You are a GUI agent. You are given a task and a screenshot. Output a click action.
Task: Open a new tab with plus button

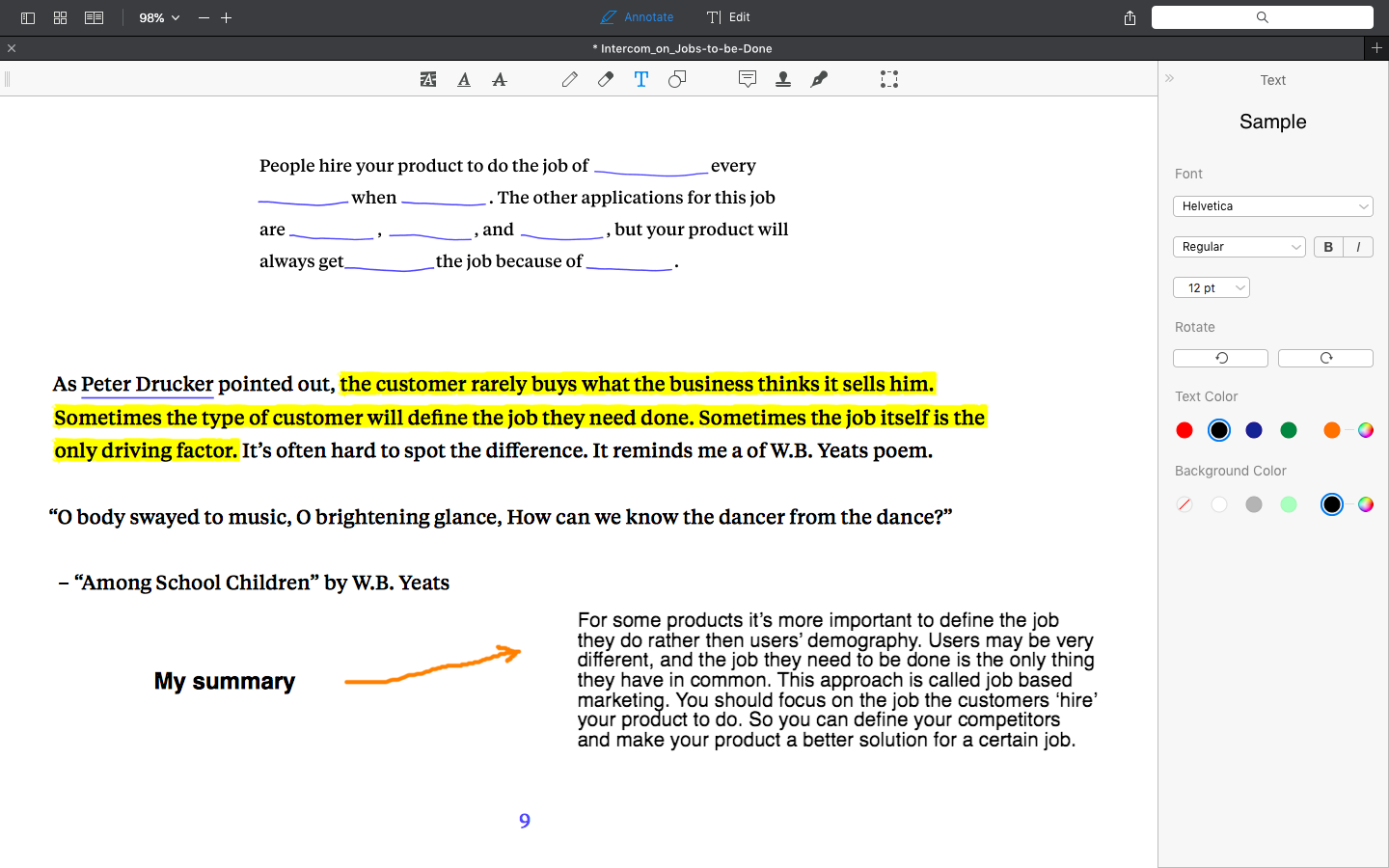(x=1376, y=47)
